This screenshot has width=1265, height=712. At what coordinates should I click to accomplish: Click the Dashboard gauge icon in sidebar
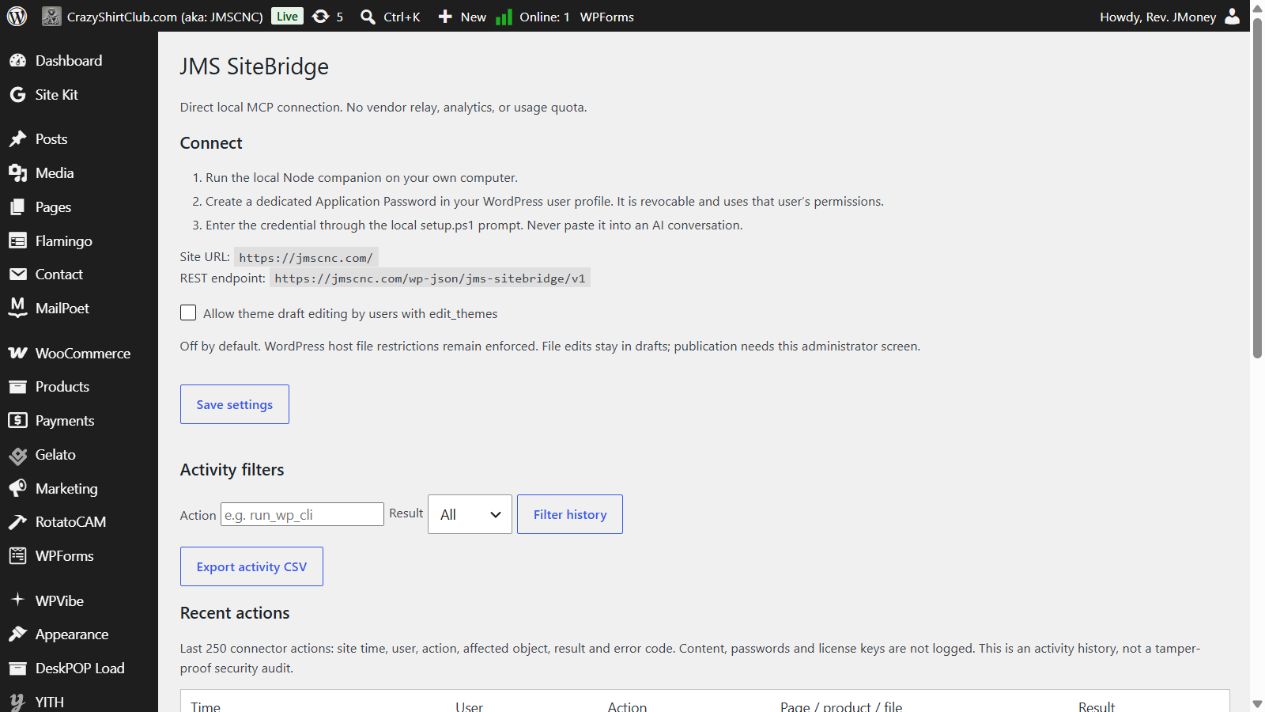click(x=17, y=61)
